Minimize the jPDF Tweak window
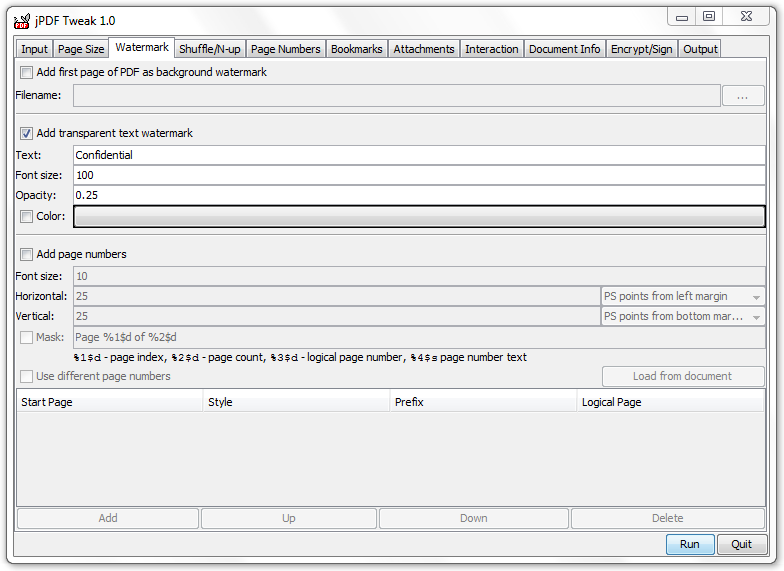Screen dimensions: 784x571 682,16
